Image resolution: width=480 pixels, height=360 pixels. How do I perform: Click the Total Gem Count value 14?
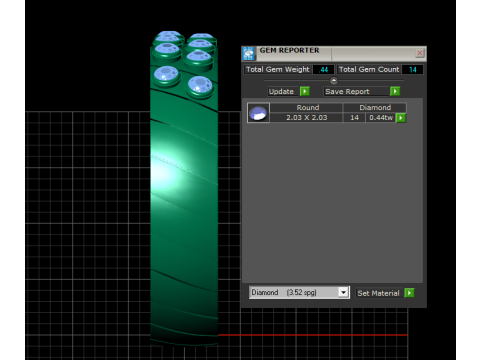pos(413,70)
